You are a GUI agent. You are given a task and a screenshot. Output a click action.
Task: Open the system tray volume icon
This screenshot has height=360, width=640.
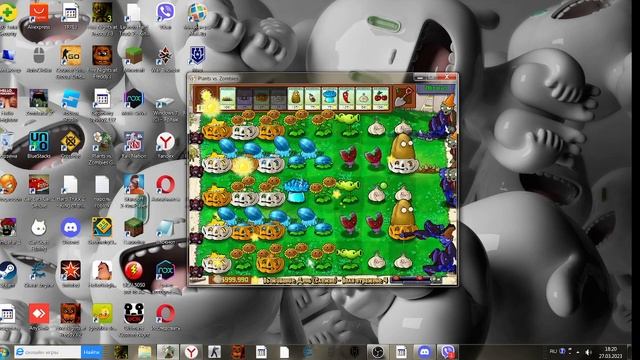[x=588, y=352]
